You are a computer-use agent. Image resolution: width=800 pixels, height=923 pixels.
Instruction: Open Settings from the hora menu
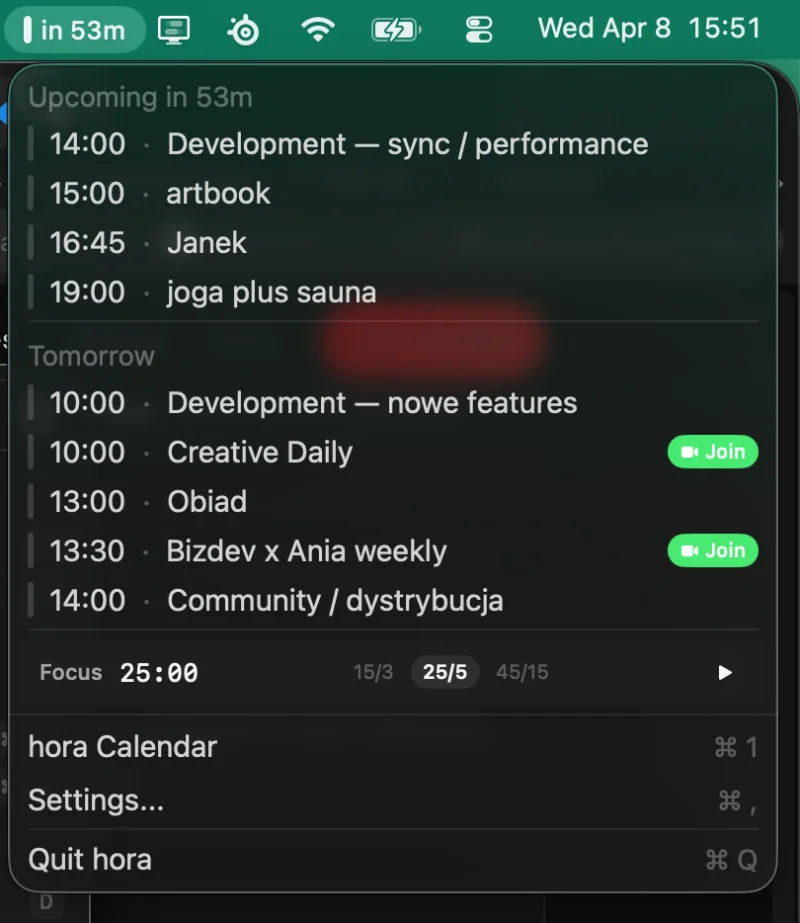coord(93,800)
